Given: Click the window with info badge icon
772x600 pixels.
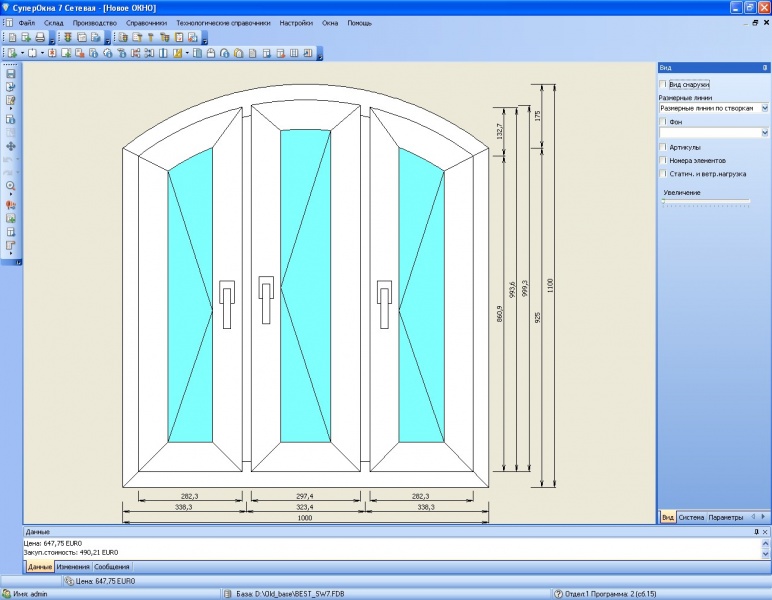Looking at the screenshot, I should 93,53.
